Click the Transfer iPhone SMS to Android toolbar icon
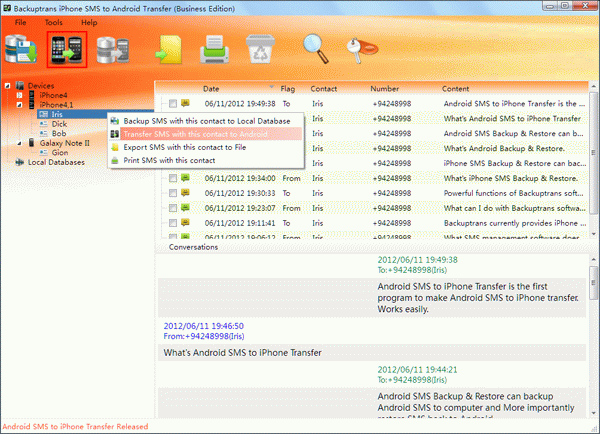 [67, 50]
